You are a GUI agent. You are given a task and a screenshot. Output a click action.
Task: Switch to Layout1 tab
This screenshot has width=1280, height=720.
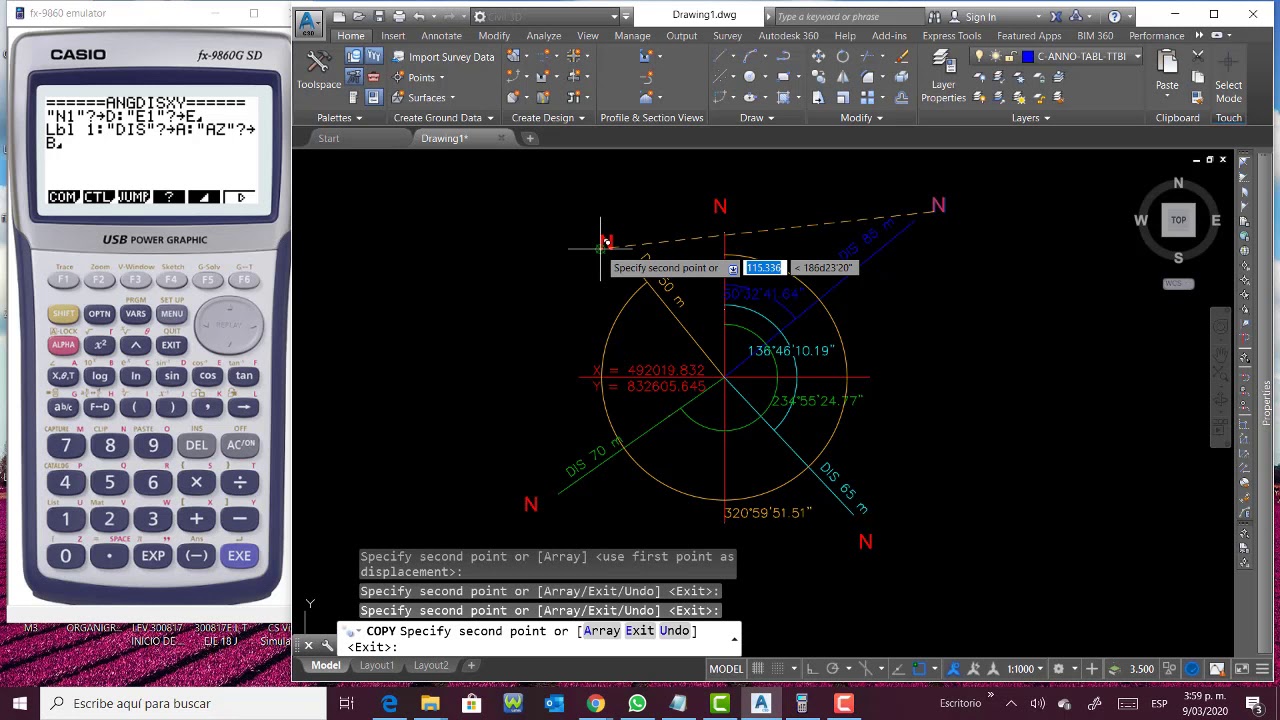[x=377, y=666]
